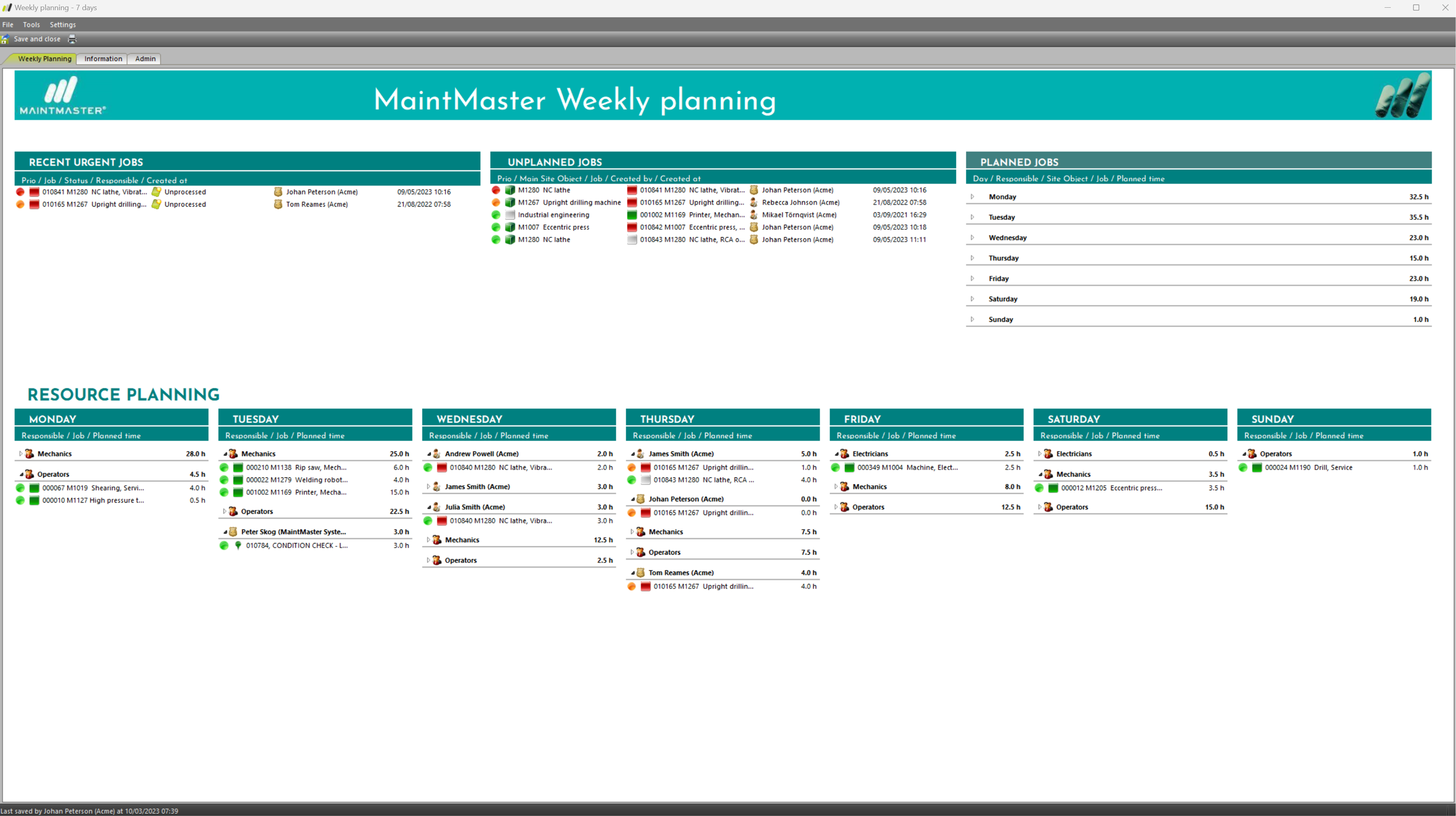The width and height of the screenshot is (1456, 816).
Task: Select job row 000012 M1205 Eccentric press
Action: [1130, 488]
